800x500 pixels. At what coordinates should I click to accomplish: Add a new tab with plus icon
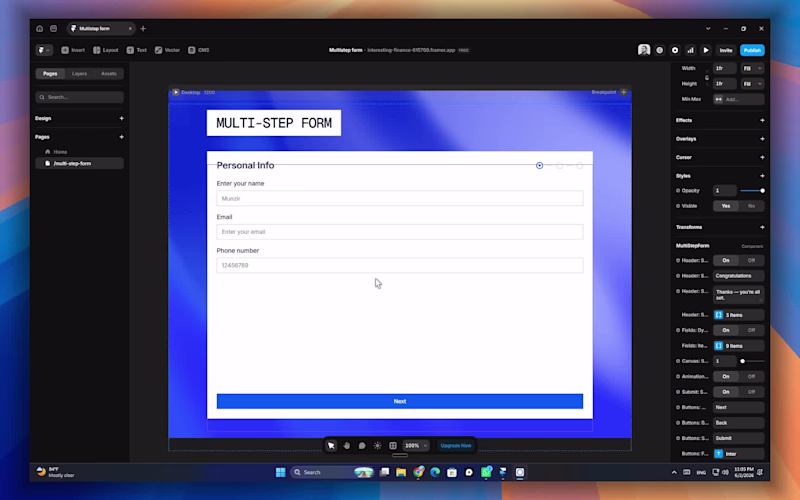click(x=143, y=29)
